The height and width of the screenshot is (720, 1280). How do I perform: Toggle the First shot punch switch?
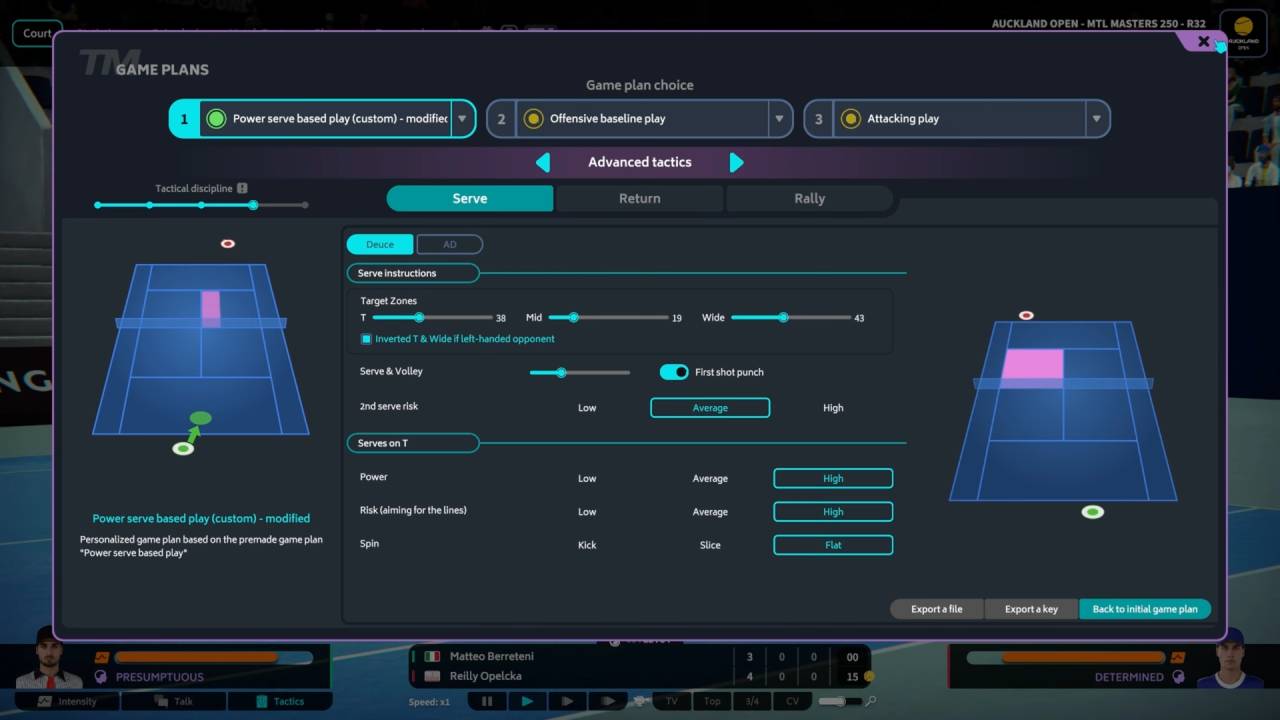pyautogui.click(x=674, y=372)
